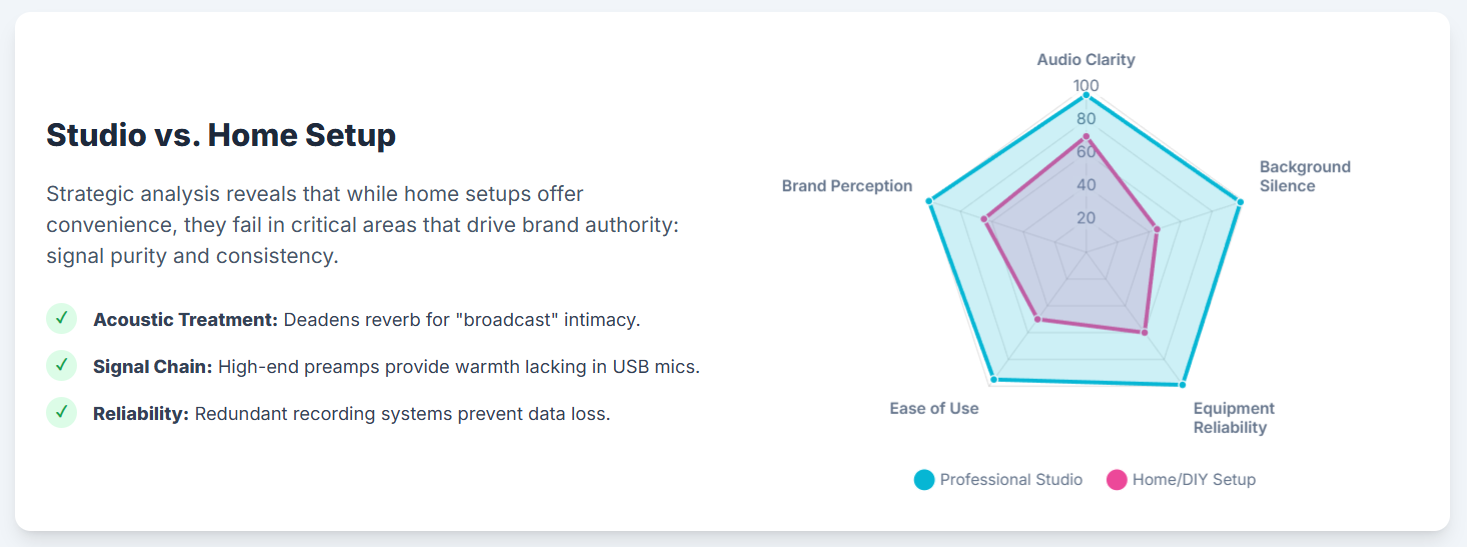Viewport: 1467px width, 547px height.
Task: Click the Studio vs. Home Setup heading
Action: point(221,135)
